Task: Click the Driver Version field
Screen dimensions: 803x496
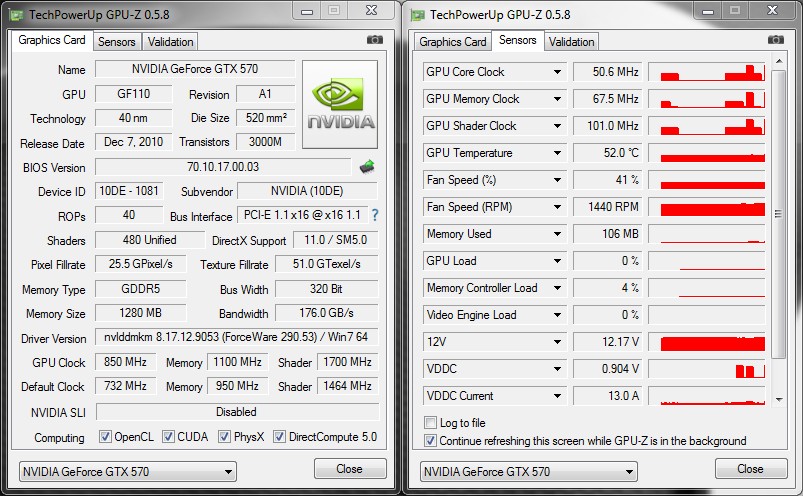Action: 237,337
